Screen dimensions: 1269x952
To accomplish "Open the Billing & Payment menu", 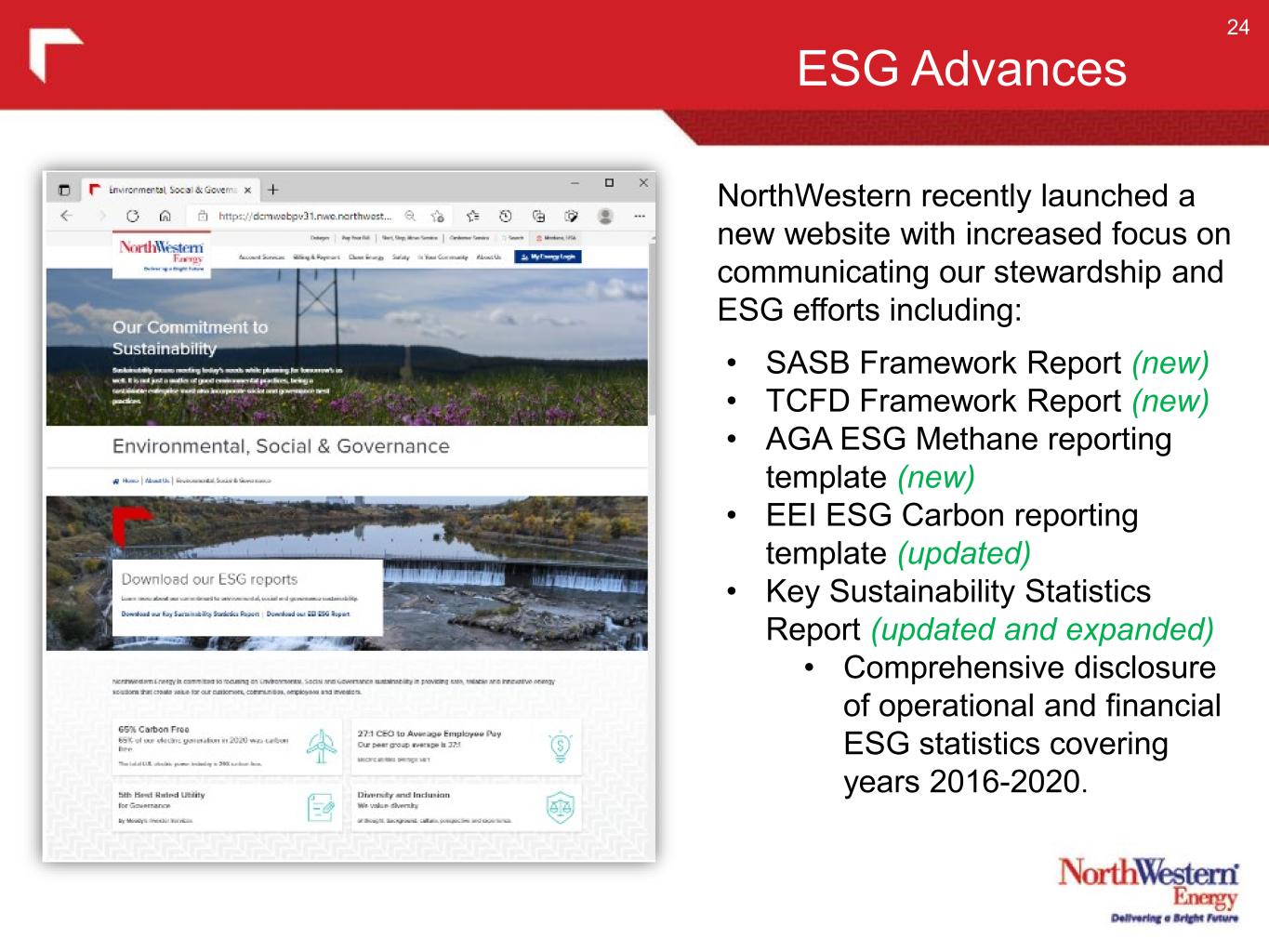I will pos(316,257).
